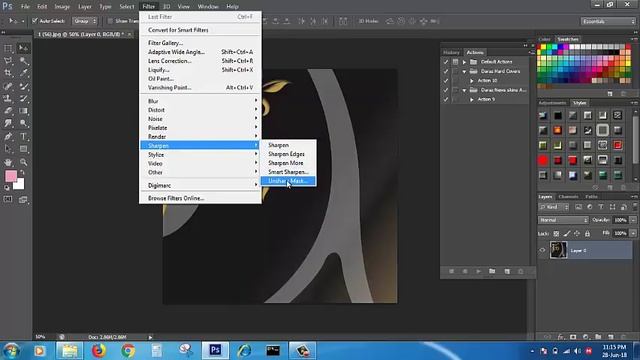Choose Smart Sharpen from the submenu
The image size is (640, 360).
point(288,172)
